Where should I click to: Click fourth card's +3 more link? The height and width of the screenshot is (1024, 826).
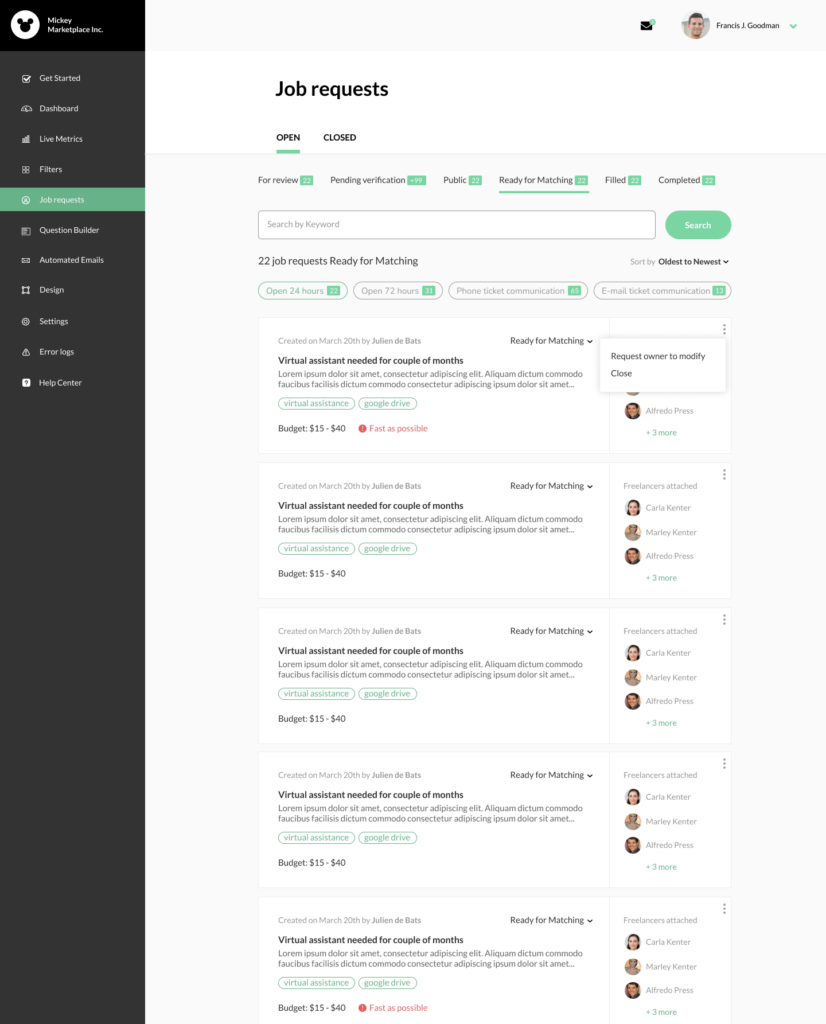[x=661, y=867]
